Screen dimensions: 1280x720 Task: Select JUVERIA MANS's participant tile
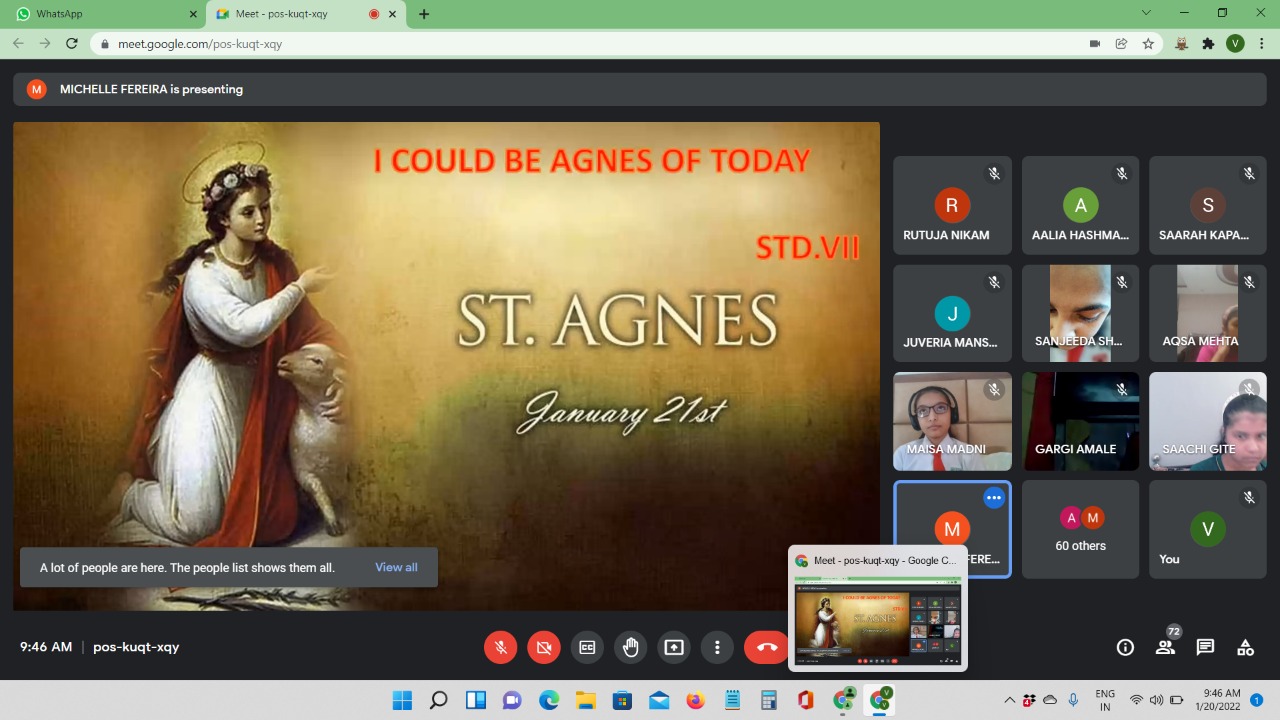952,313
